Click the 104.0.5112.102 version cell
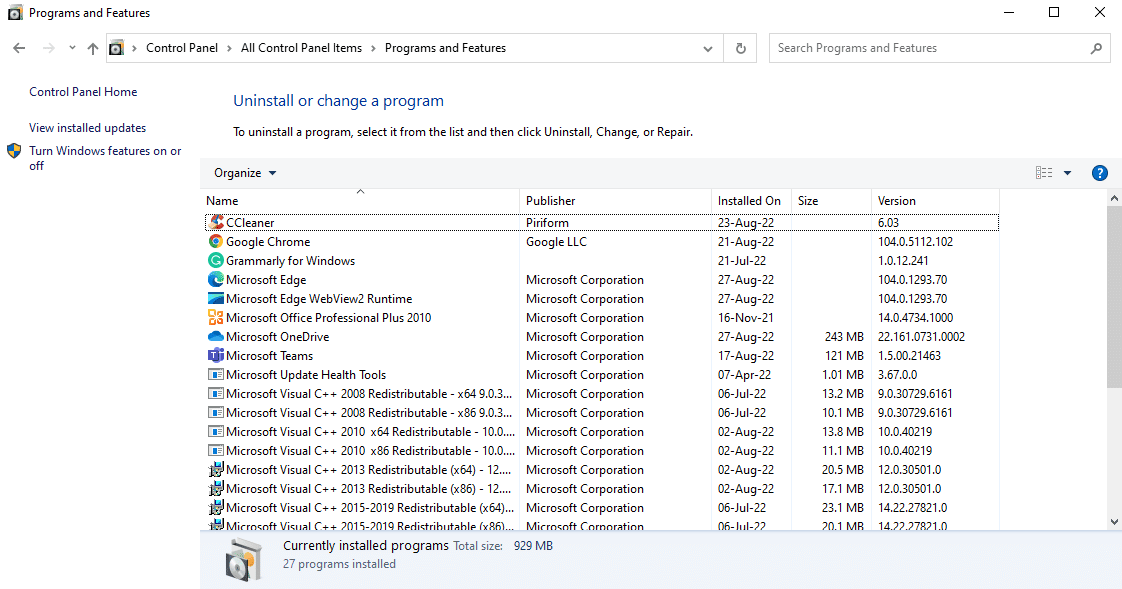 915,242
